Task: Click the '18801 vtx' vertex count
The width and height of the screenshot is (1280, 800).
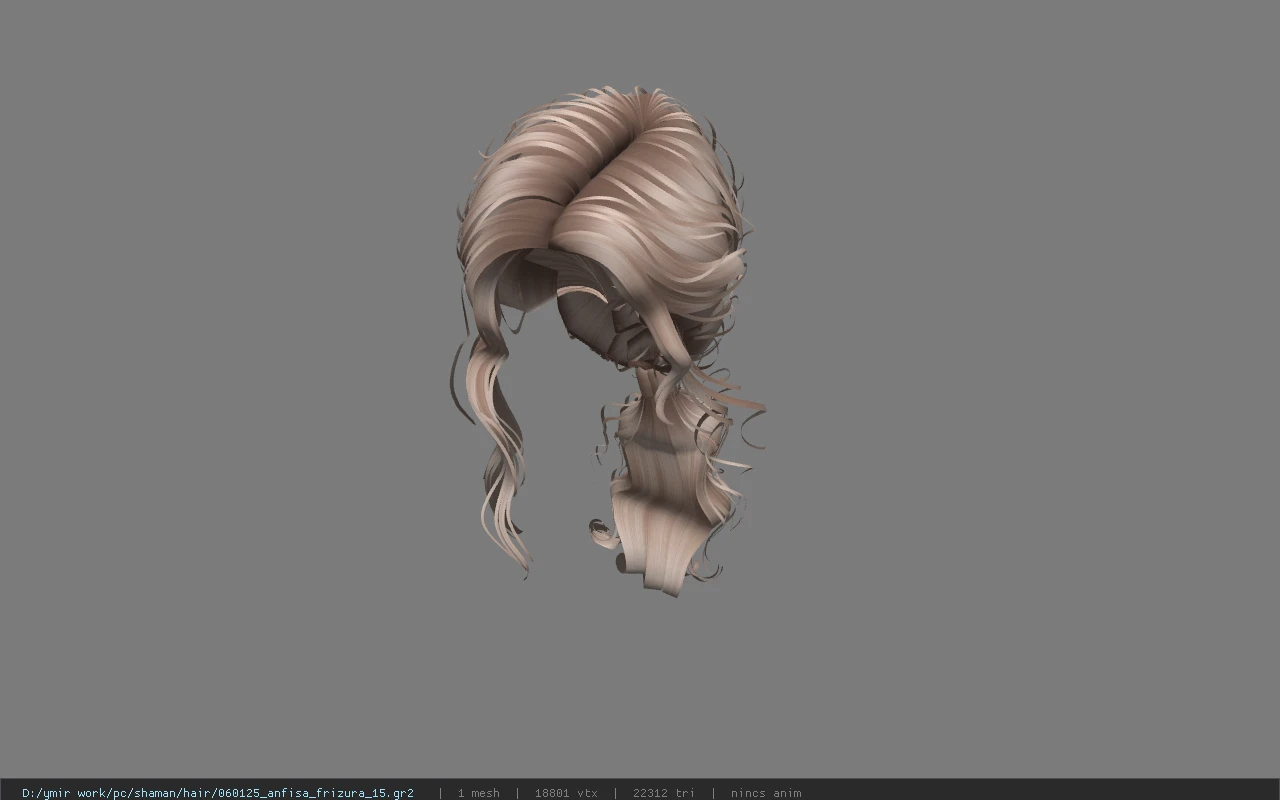Action: coord(566,793)
